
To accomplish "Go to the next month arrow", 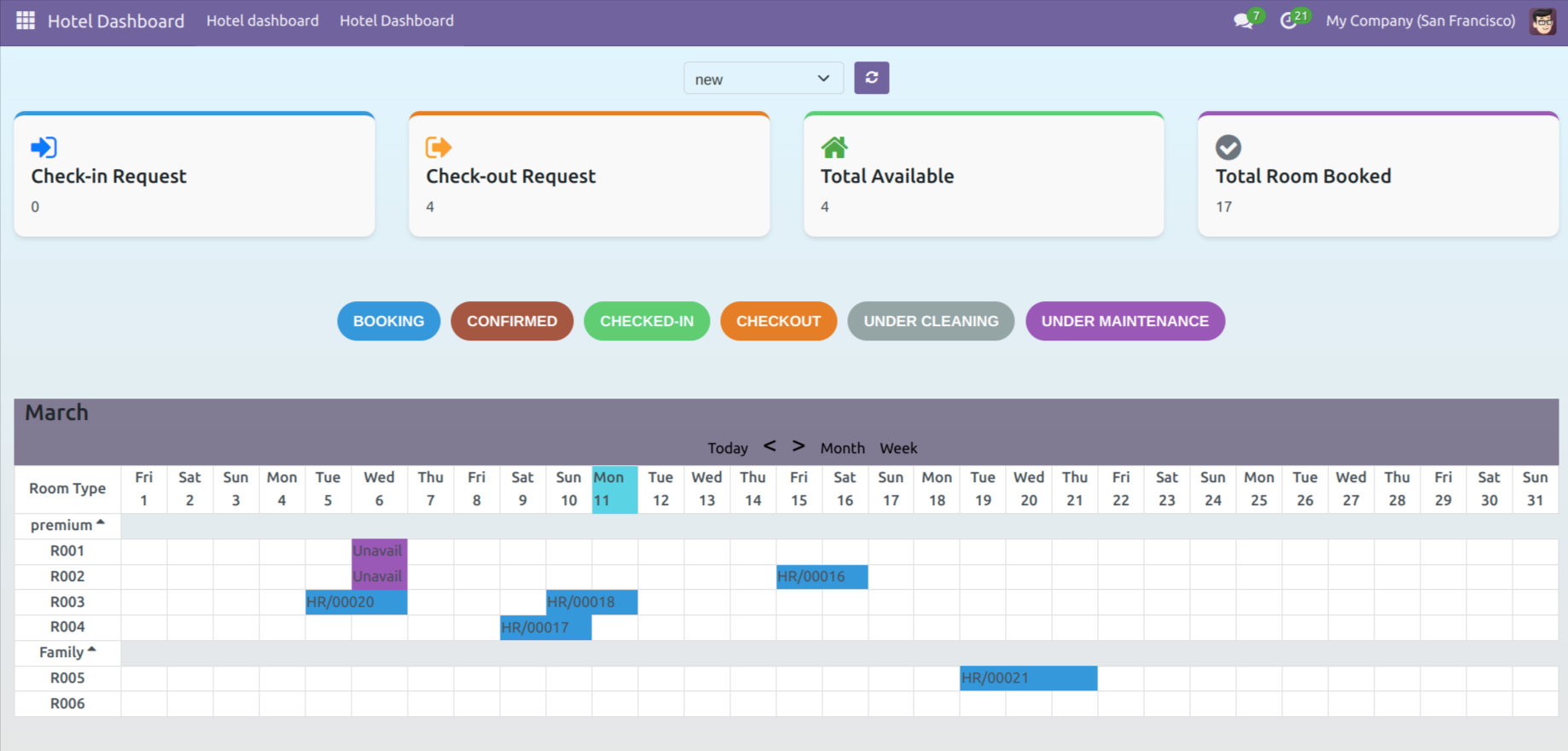I will (799, 446).
